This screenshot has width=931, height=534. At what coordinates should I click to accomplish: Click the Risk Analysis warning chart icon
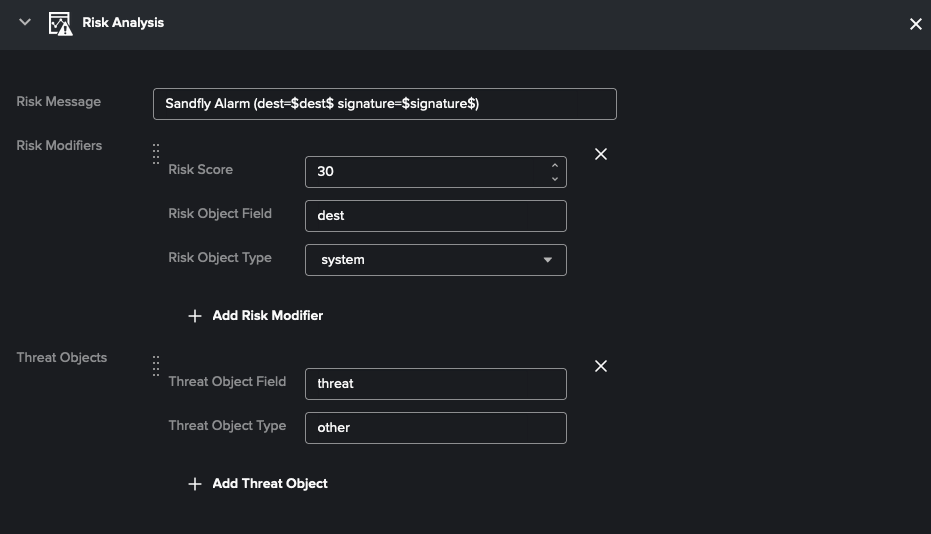click(x=60, y=23)
